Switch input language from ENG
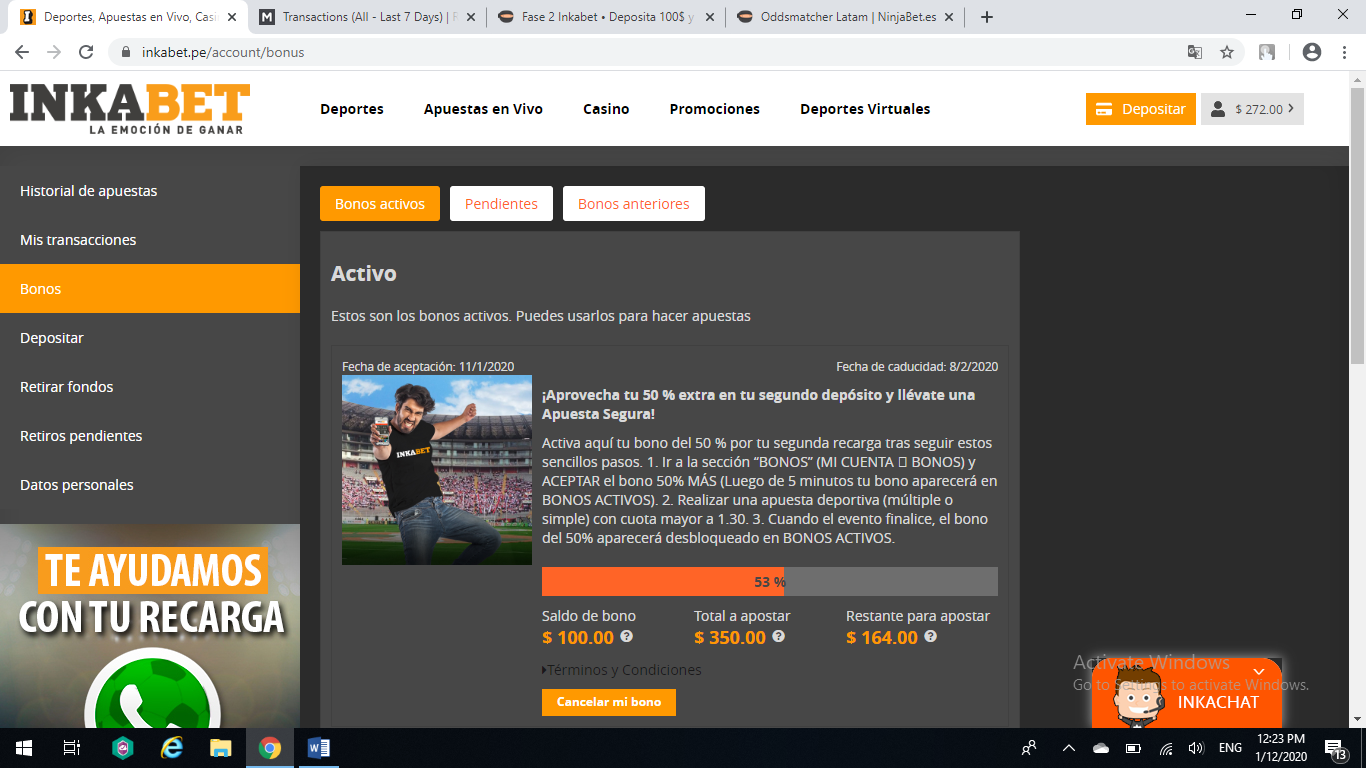The image size is (1366, 768). [1230, 748]
